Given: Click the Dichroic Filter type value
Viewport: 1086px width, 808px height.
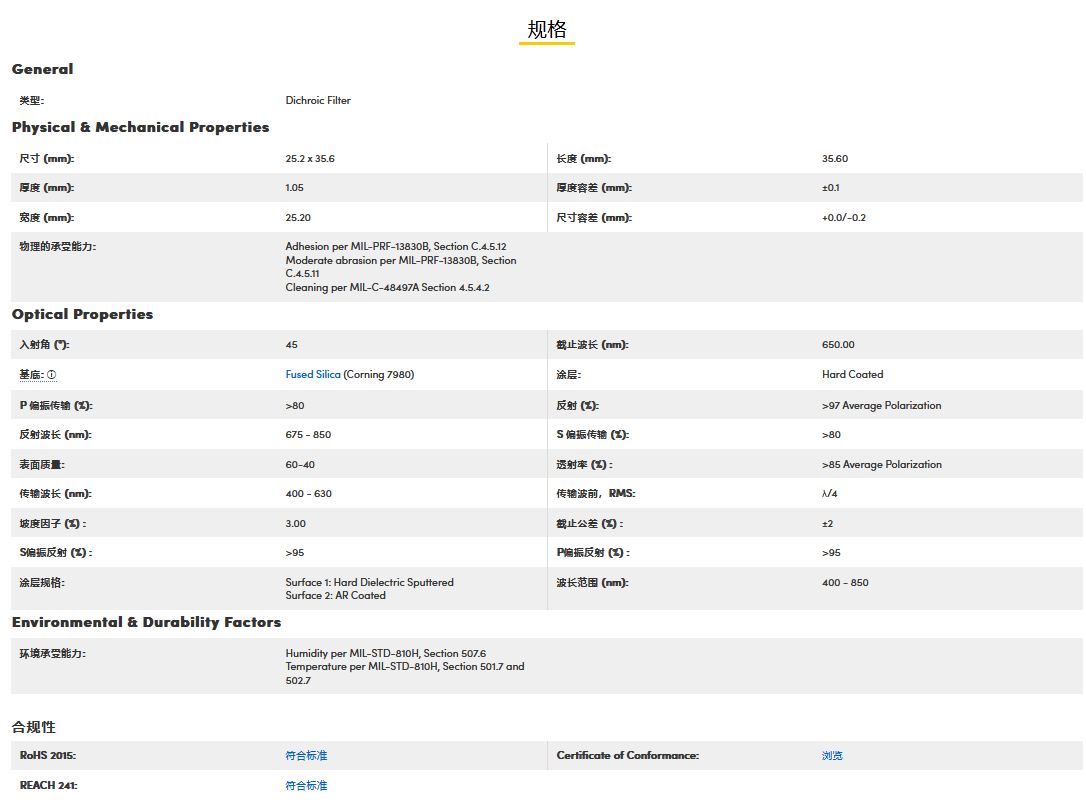Looking at the screenshot, I should point(318,101).
